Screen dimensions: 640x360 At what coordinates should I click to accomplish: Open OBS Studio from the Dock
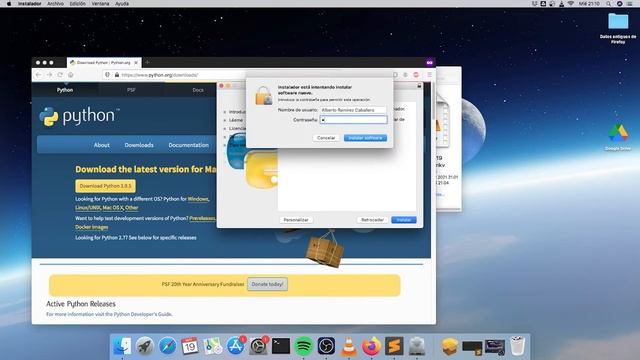(x=326, y=346)
